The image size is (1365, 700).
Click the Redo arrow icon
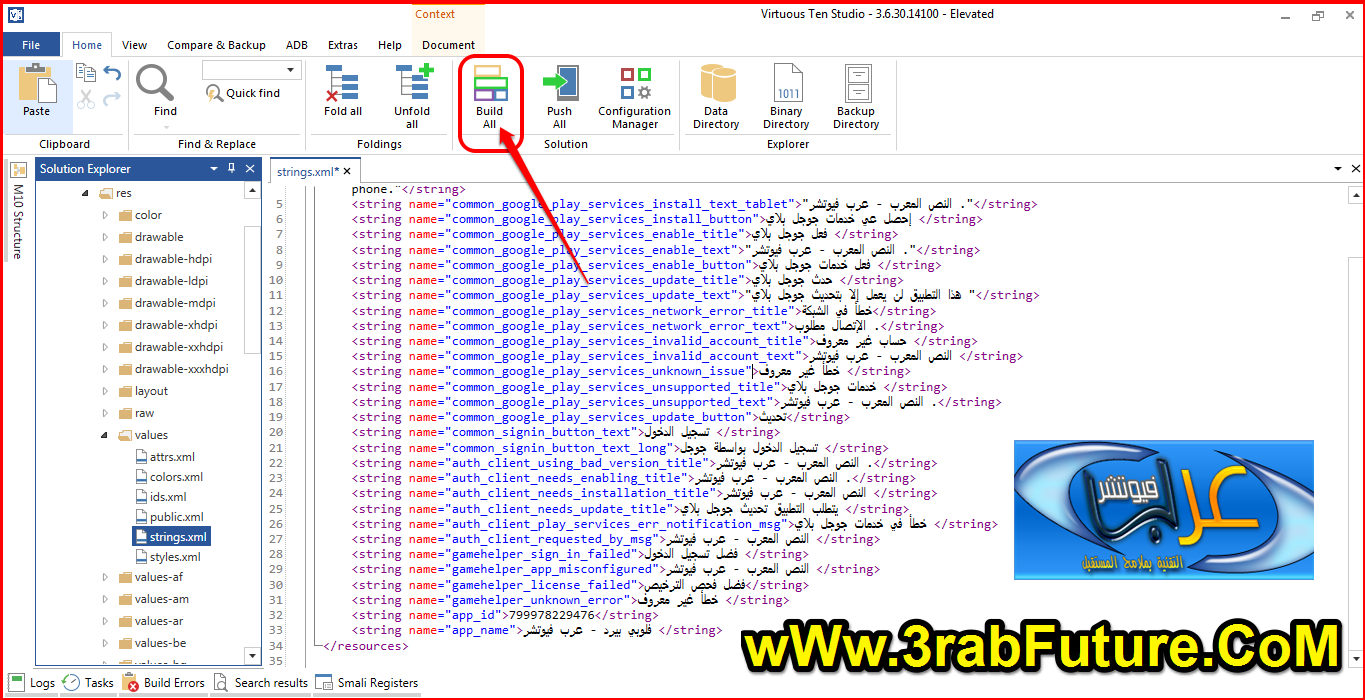(x=112, y=99)
